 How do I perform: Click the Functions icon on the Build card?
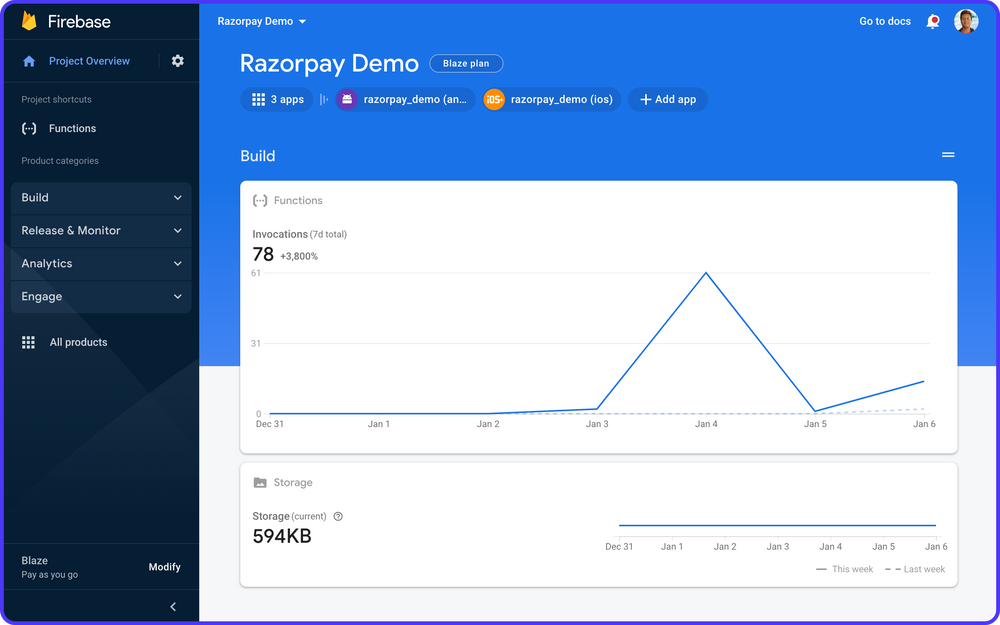coord(258,200)
